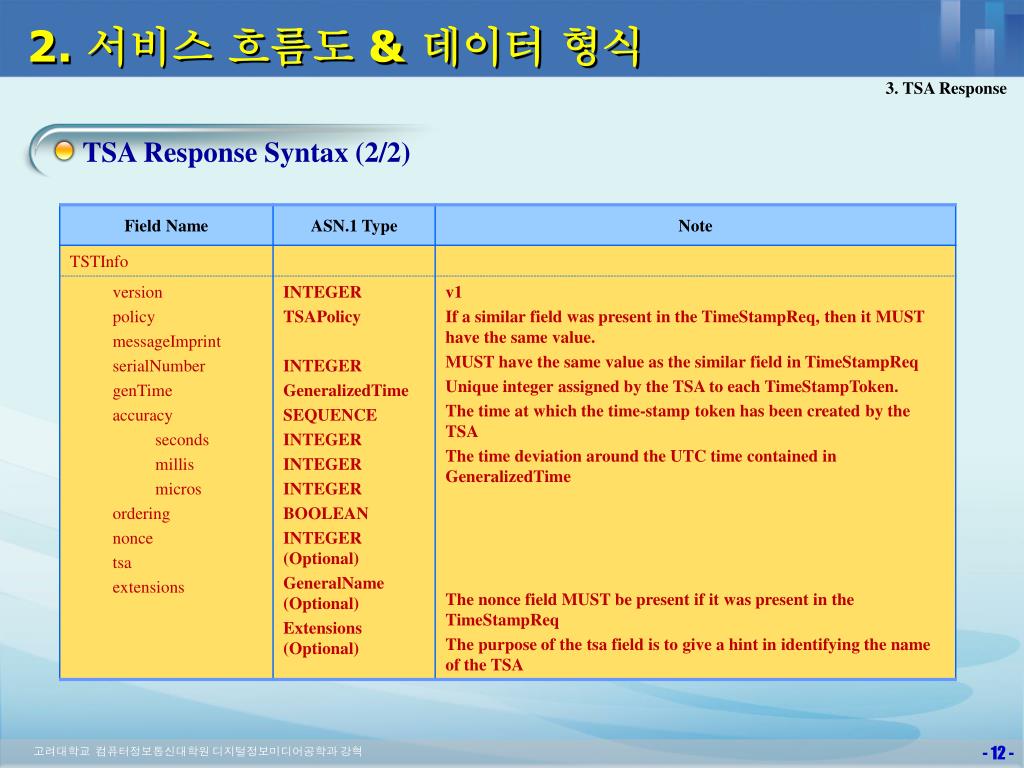Click the note 'The time at which the time-stamp token'

click(x=677, y=421)
